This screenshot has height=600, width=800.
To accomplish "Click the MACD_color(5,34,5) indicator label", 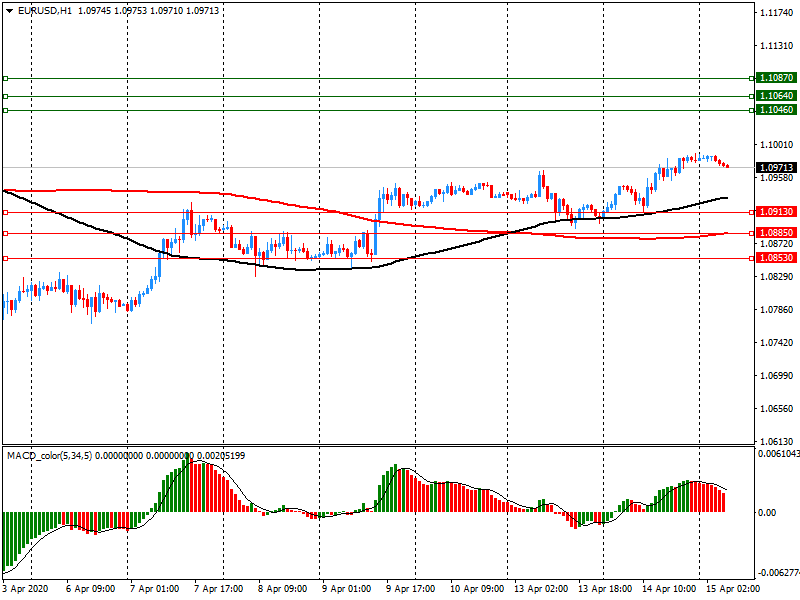I will point(55,456).
